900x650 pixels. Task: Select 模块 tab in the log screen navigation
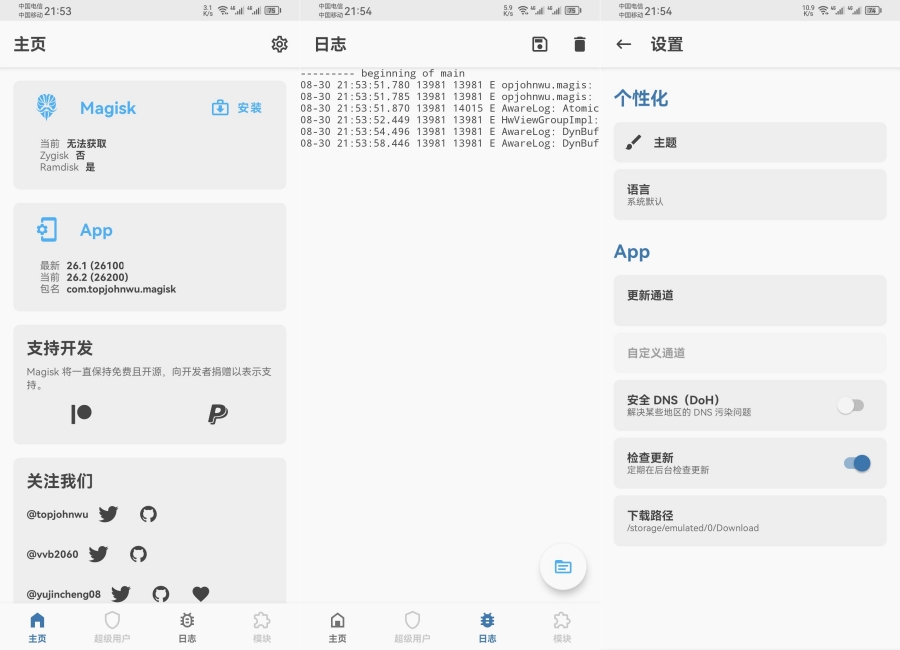562,627
